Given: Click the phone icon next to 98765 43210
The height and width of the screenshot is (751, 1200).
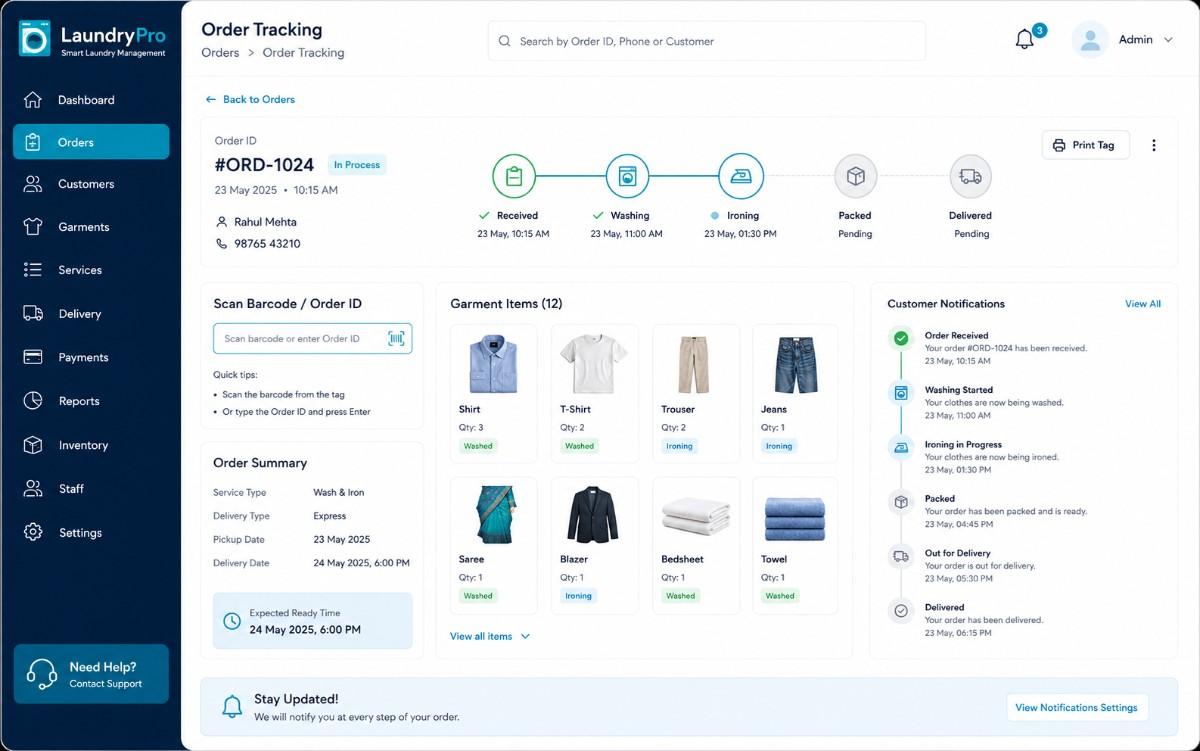Looking at the screenshot, I should coord(221,243).
